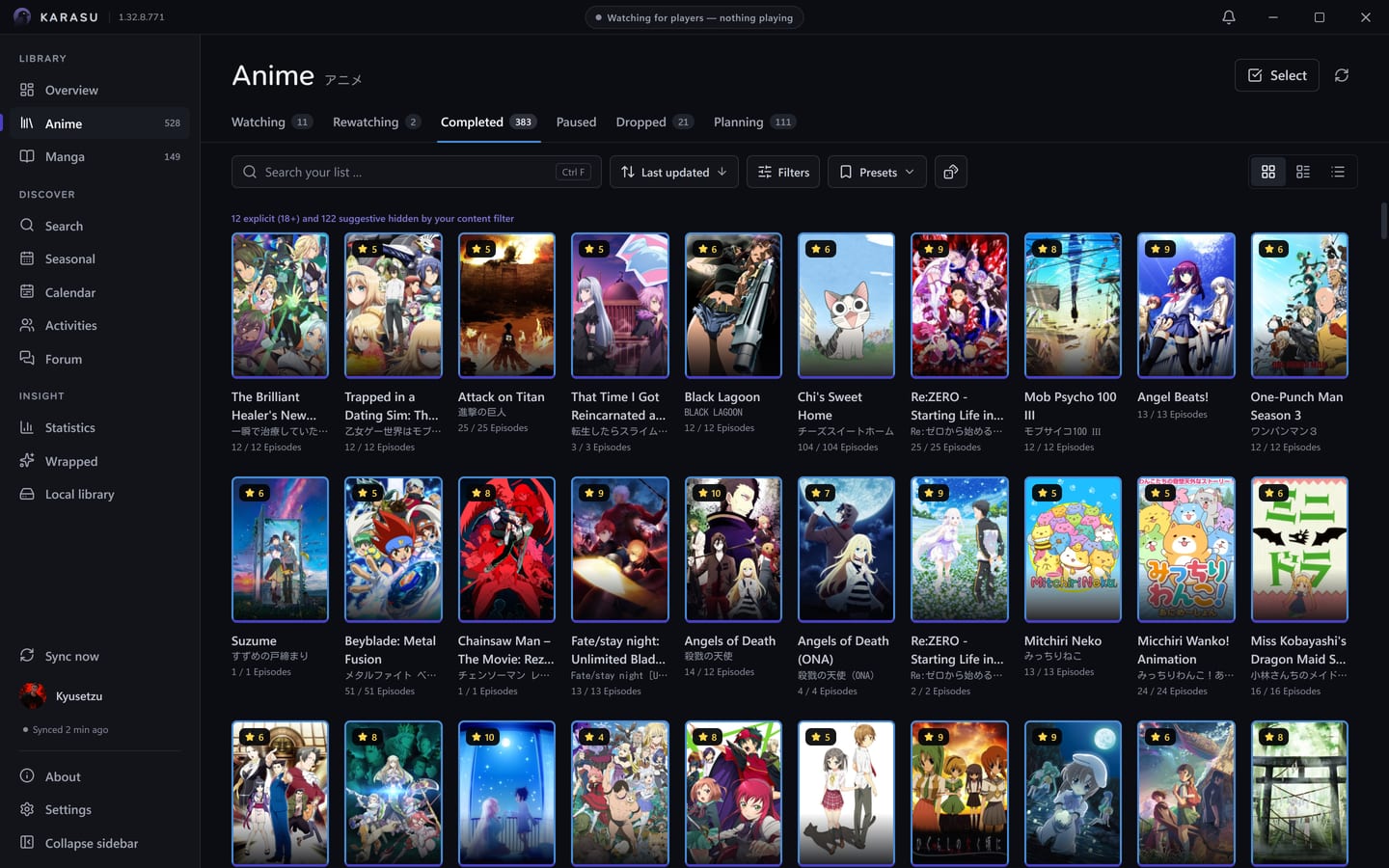This screenshot has height=868, width=1389.
Task: View the Planning tab
Action: point(754,122)
